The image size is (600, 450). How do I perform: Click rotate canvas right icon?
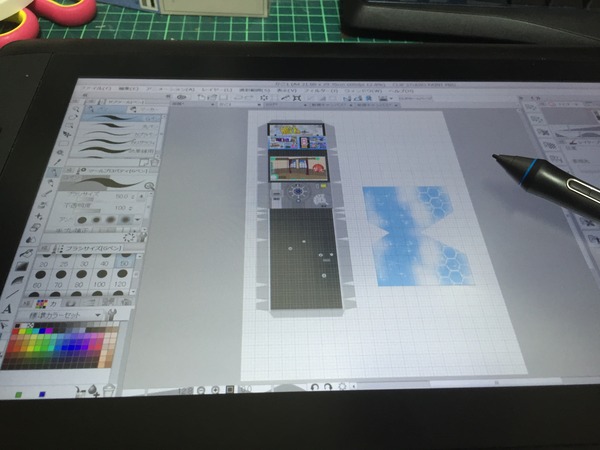(328, 386)
